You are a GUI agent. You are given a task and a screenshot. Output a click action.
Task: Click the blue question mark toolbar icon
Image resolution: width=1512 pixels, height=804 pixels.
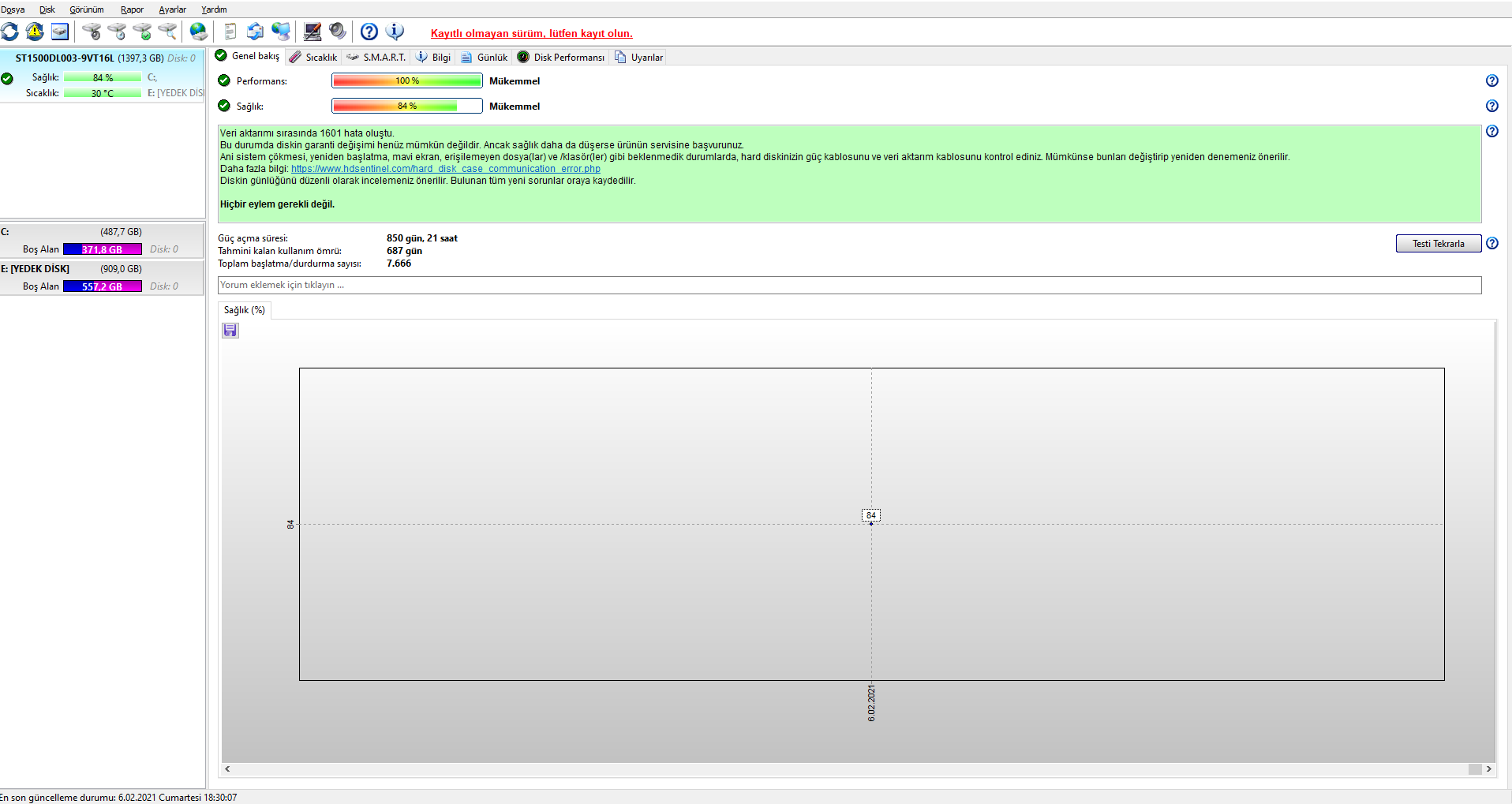click(x=369, y=32)
